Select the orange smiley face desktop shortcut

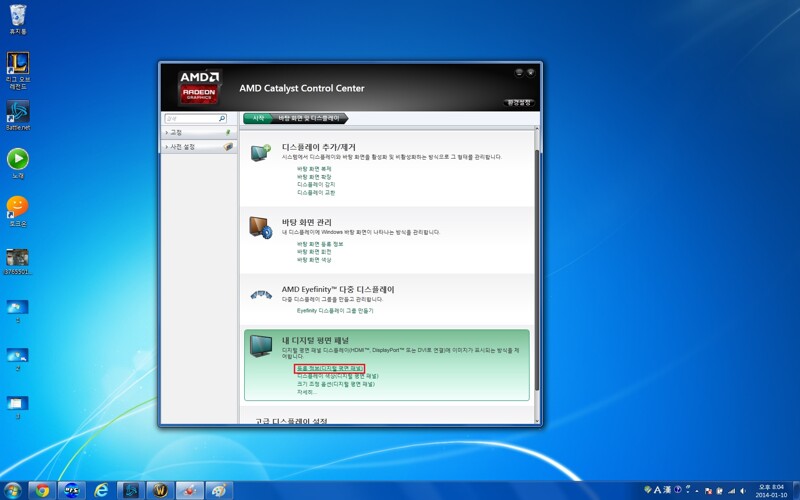(x=18, y=211)
